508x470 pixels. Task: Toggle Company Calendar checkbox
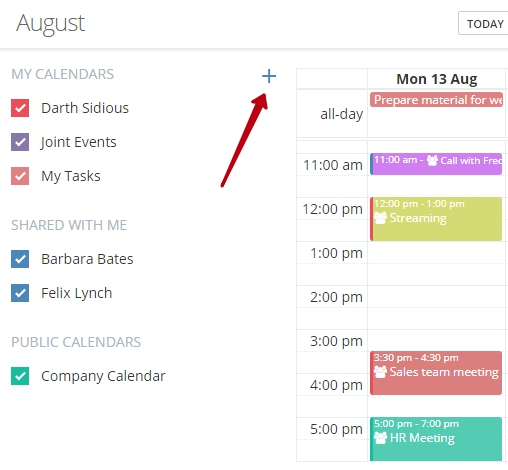pyautogui.click(x=20, y=376)
